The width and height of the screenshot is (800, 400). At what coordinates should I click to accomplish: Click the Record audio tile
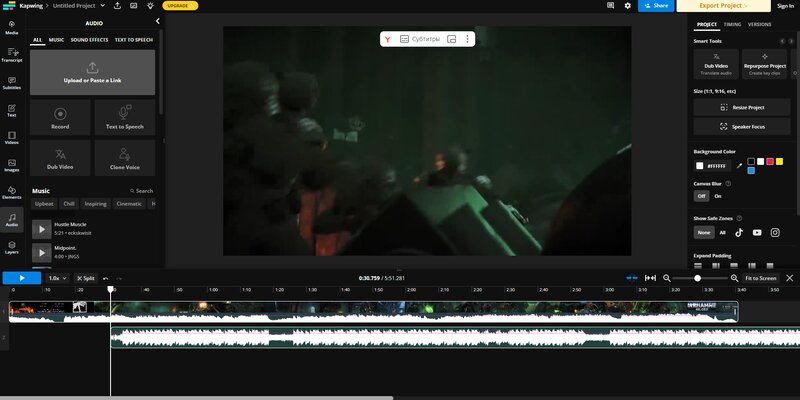(60, 117)
